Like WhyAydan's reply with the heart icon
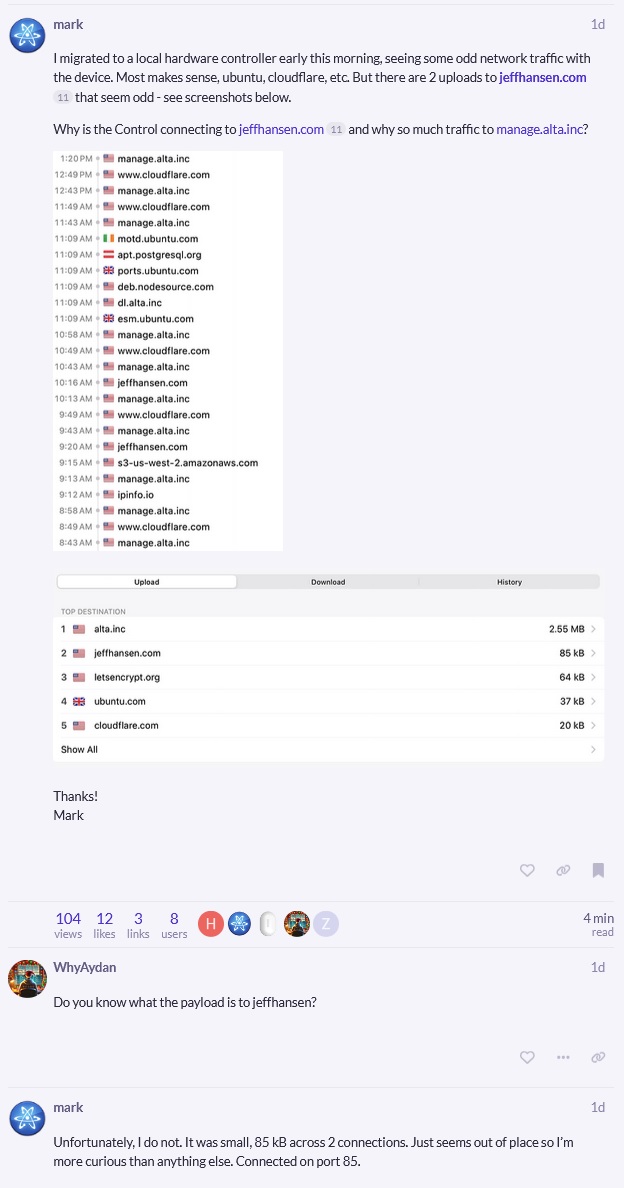This screenshot has height=1188, width=624. click(527, 1057)
